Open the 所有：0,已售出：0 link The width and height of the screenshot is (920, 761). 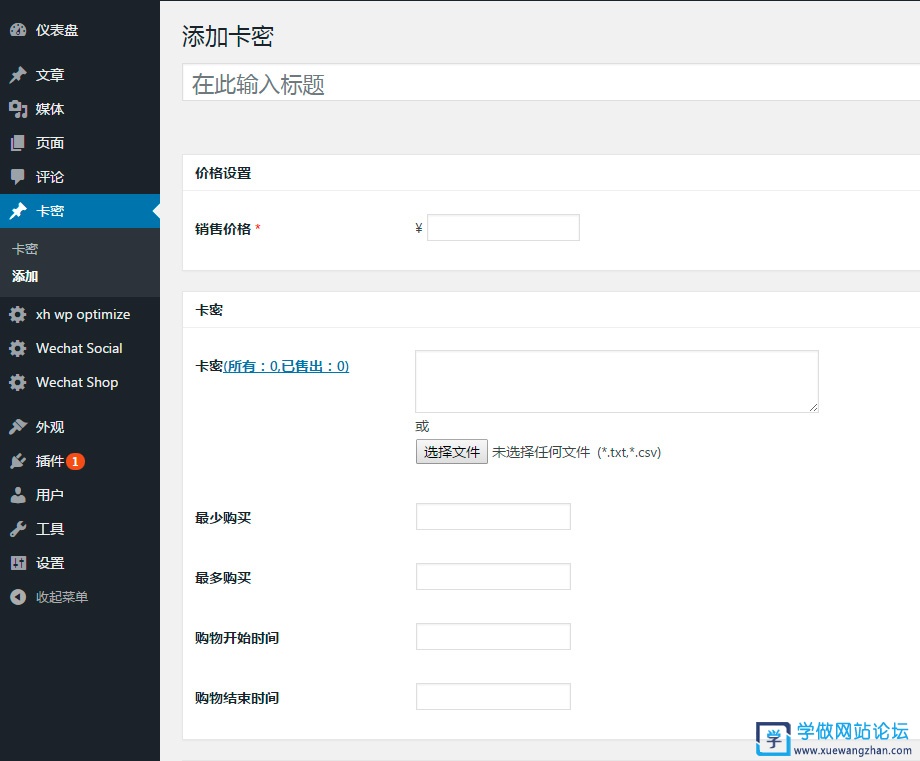point(289,366)
